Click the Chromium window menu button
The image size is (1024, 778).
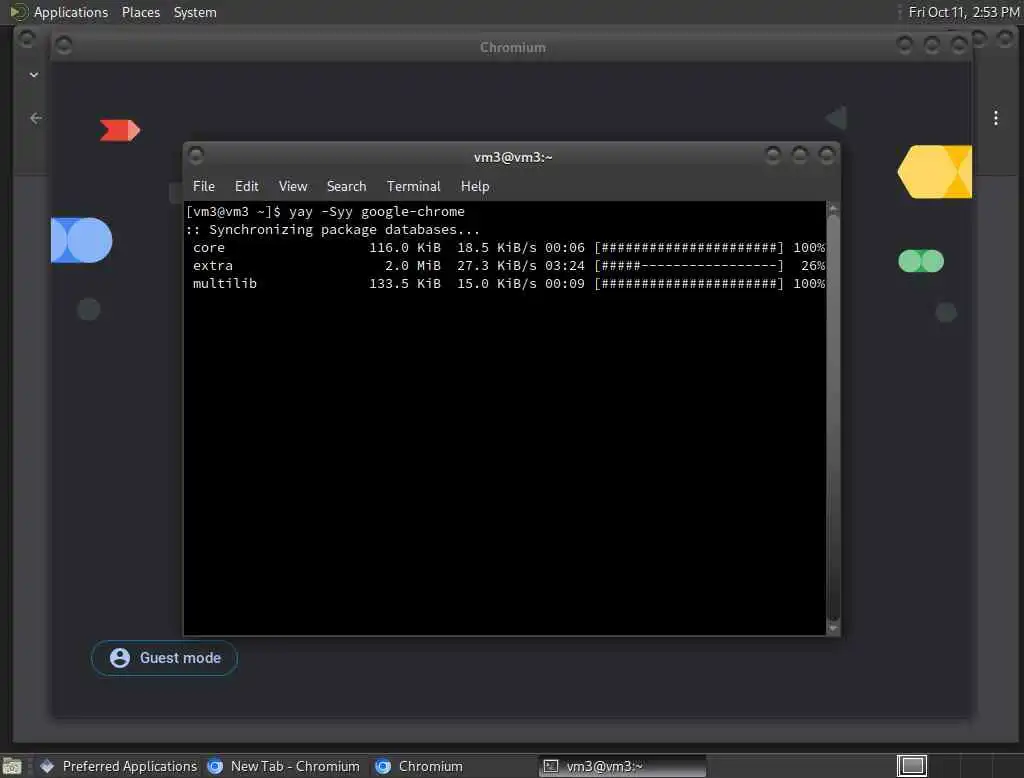63,46
